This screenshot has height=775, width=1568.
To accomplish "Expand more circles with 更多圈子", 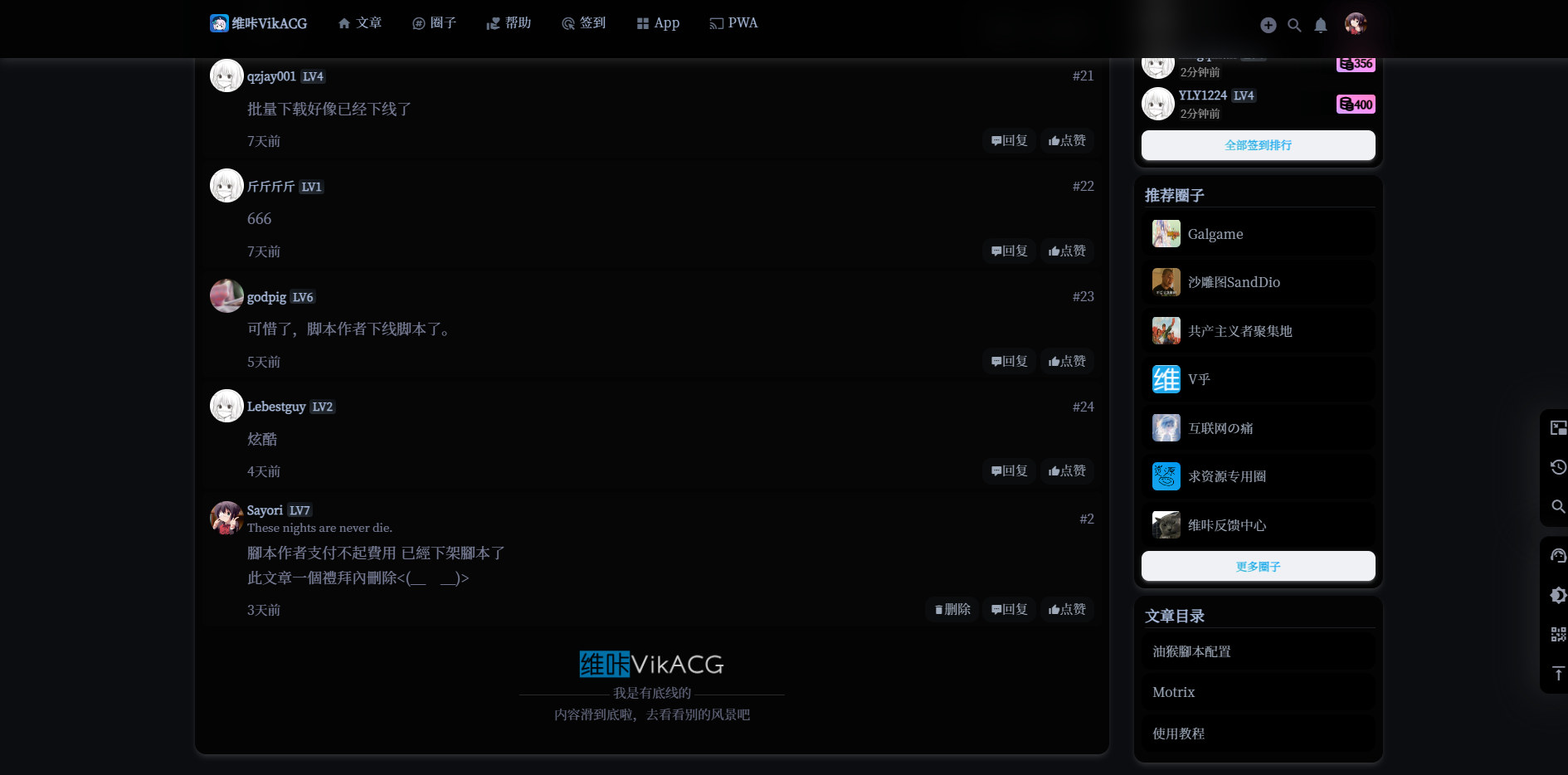I will [1258, 567].
